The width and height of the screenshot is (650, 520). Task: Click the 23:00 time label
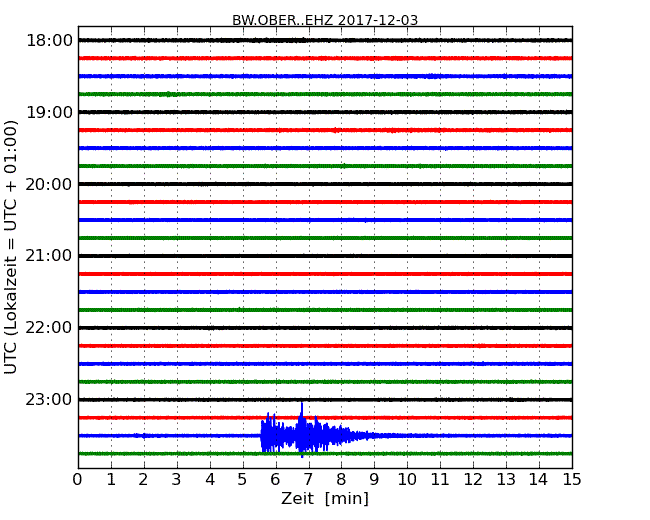coord(49,400)
